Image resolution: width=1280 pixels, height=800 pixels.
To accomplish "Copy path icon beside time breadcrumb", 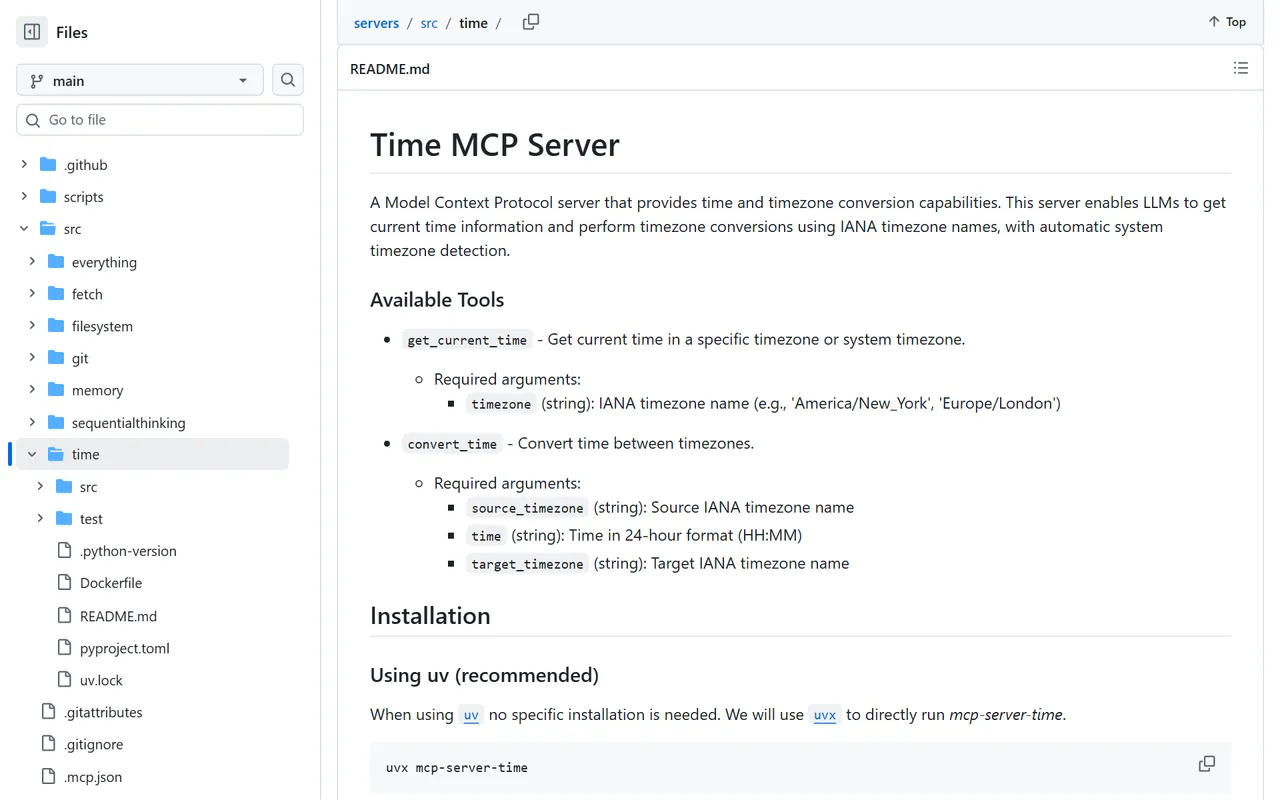I will pos(531,22).
